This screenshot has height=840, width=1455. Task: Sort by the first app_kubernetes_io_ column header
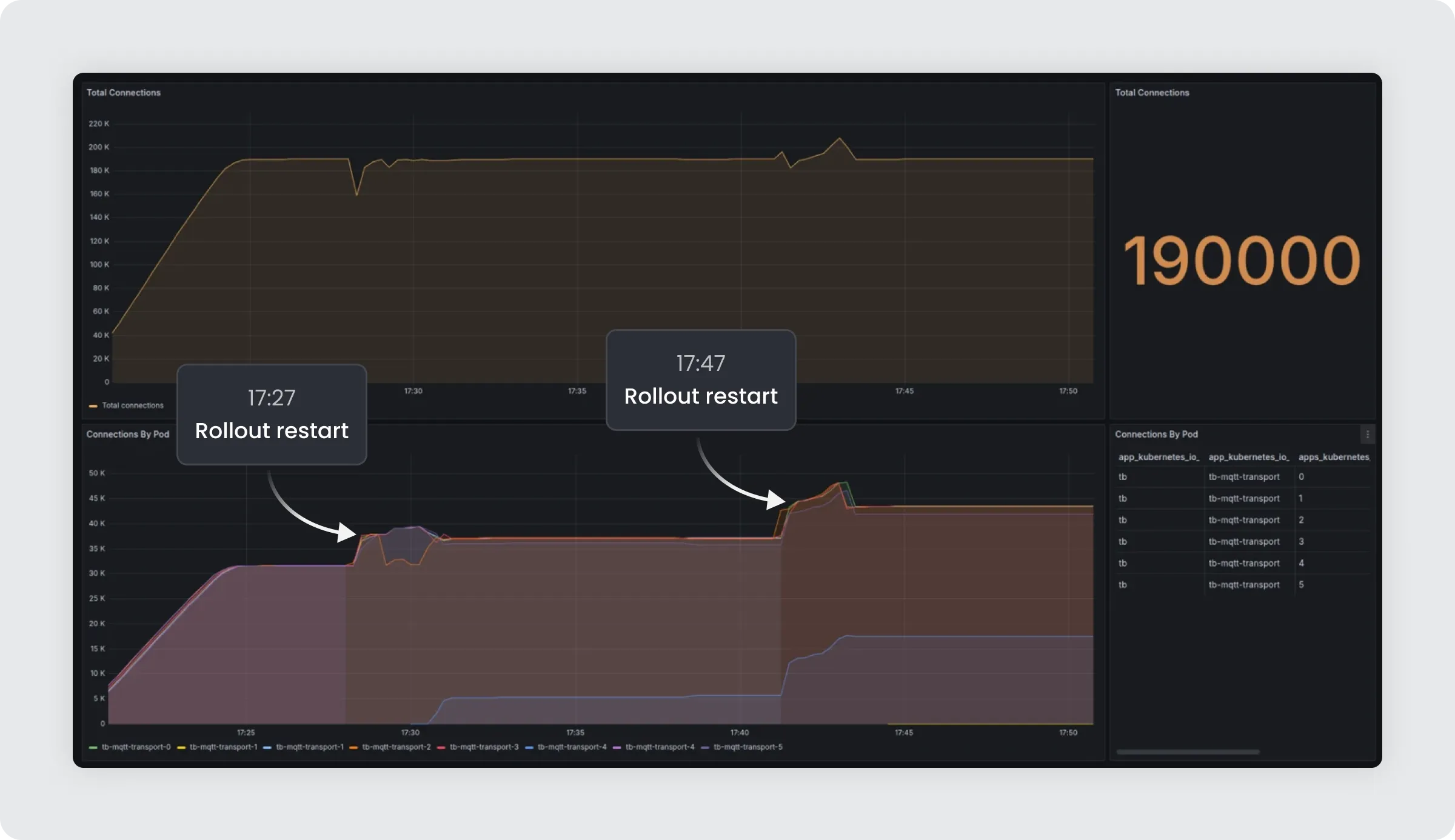[x=1158, y=457]
